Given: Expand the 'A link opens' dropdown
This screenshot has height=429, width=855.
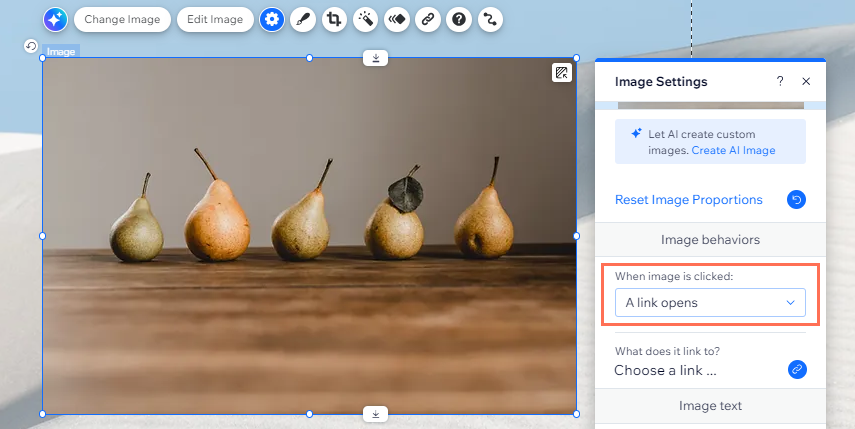Looking at the screenshot, I should pos(710,303).
